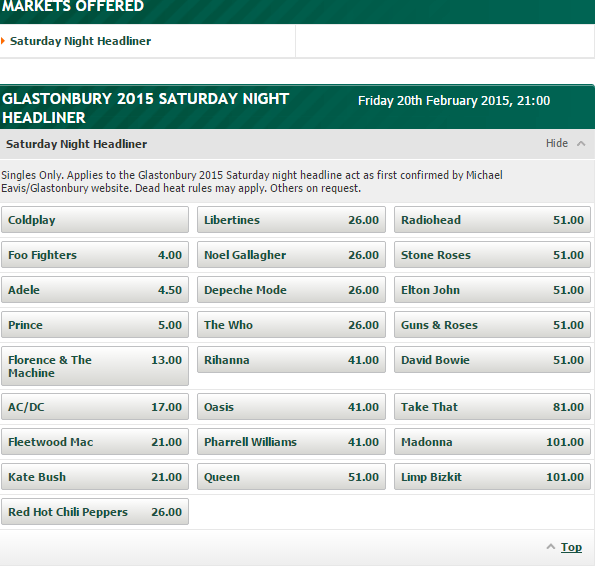The width and height of the screenshot is (599, 578).
Task: Choose Pharrell Williams at 41.00
Action: pos(291,442)
